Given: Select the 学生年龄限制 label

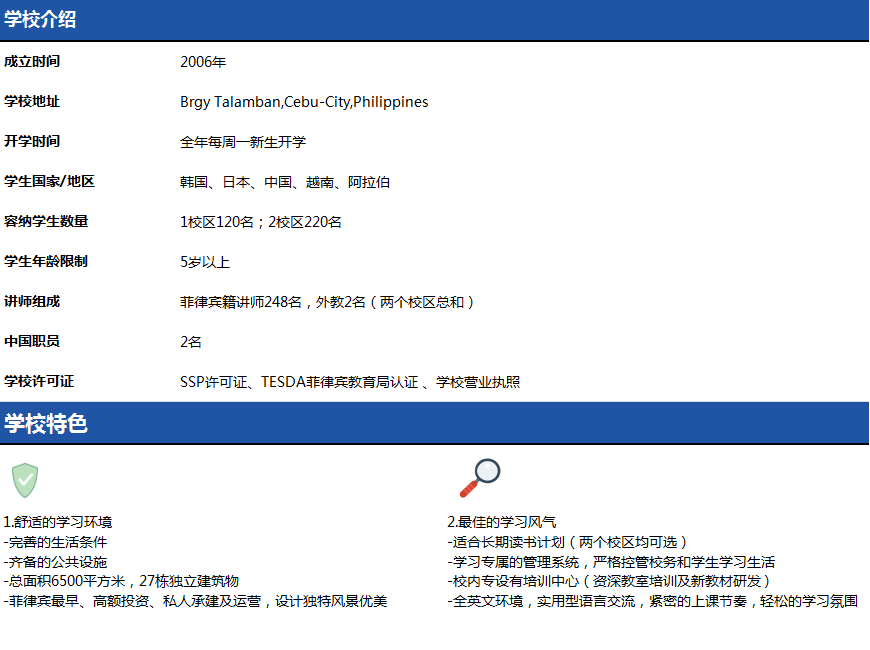Looking at the screenshot, I should pyautogui.click(x=46, y=262).
